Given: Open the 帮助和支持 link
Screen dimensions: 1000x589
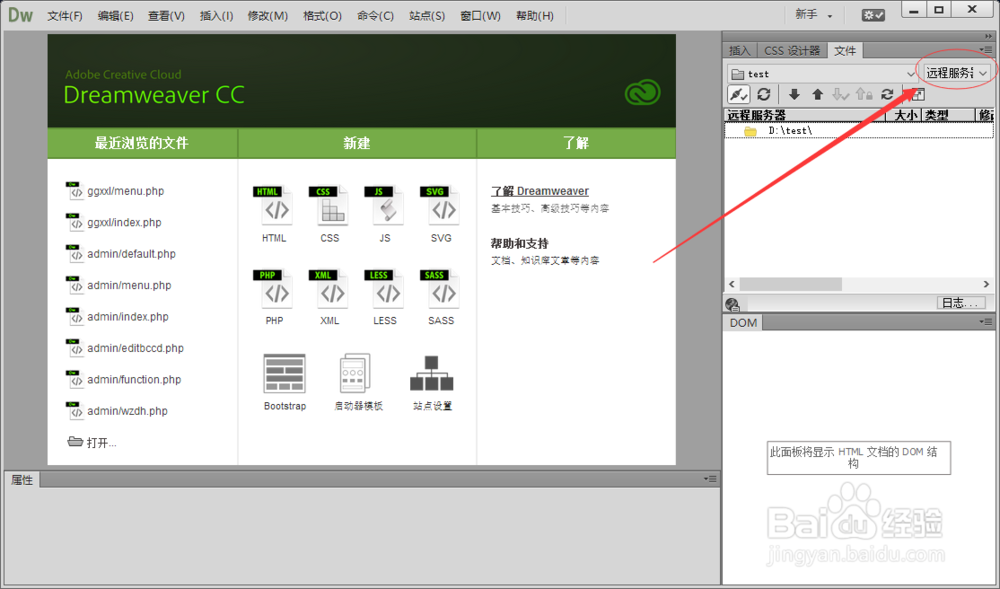Looking at the screenshot, I should pos(519,244).
